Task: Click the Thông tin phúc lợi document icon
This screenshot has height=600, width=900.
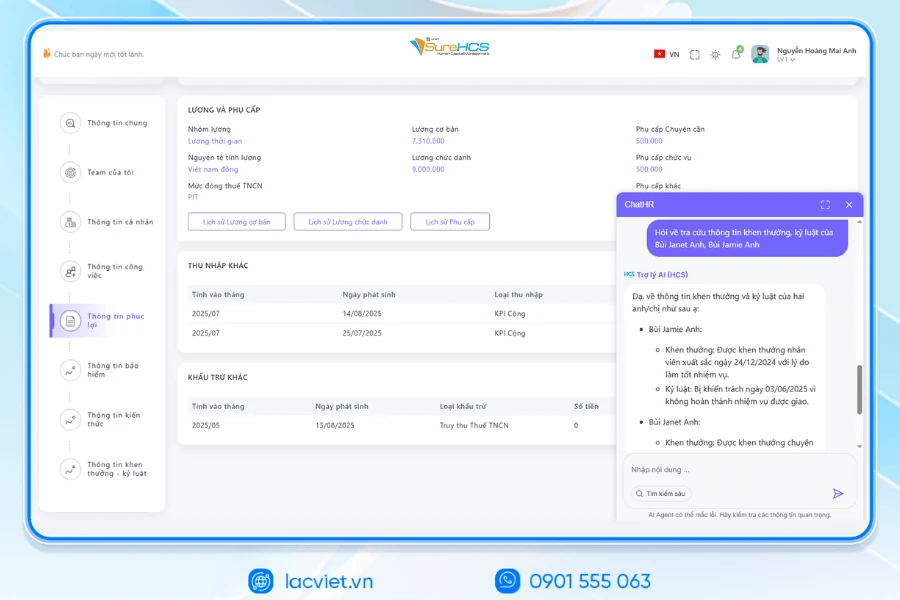Action: [x=69, y=320]
